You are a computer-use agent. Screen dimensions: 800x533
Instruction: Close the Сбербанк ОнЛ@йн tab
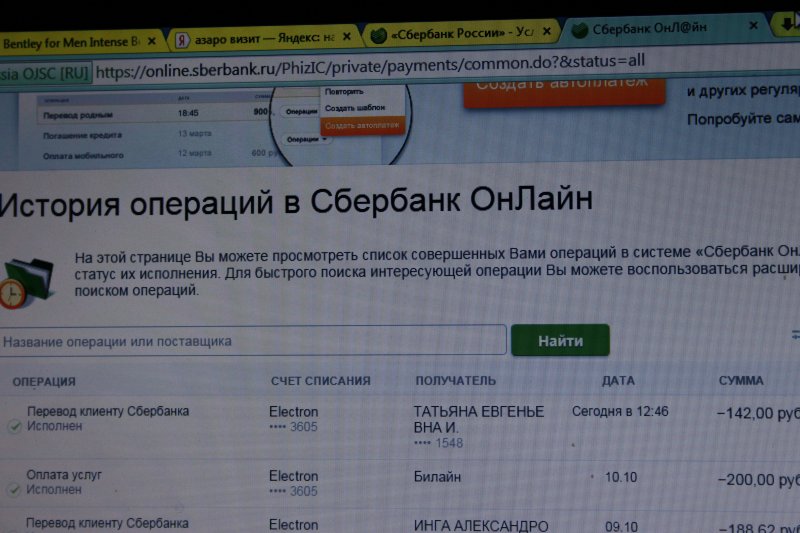pos(753,25)
